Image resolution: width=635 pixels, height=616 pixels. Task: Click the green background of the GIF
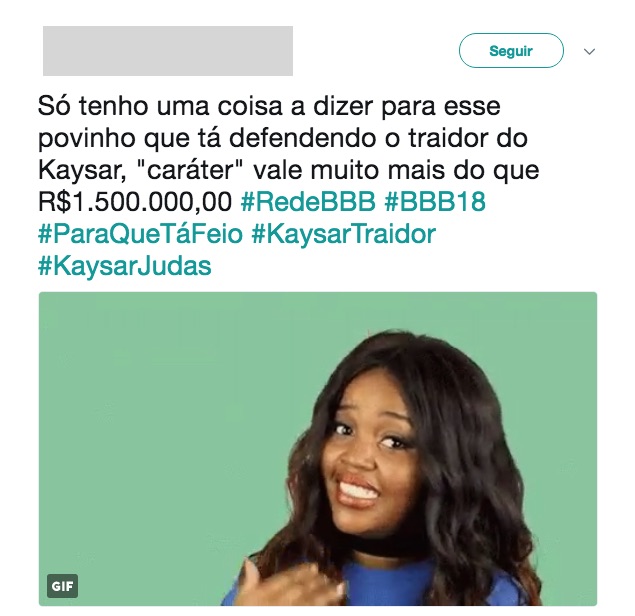162,405
